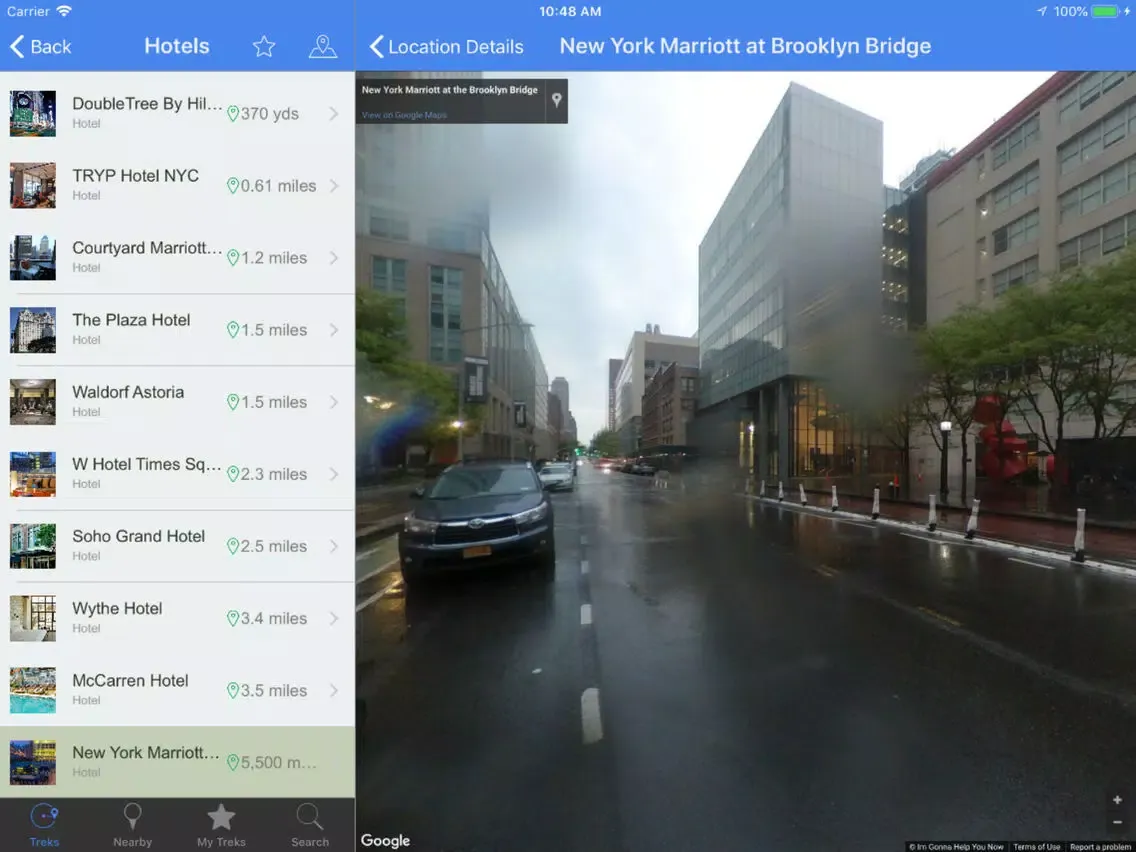Viewport: 1136px width, 852px height.
Task: Open McCarren Hotel chevron
Action: pyautogui.click(x=333, y=690)
